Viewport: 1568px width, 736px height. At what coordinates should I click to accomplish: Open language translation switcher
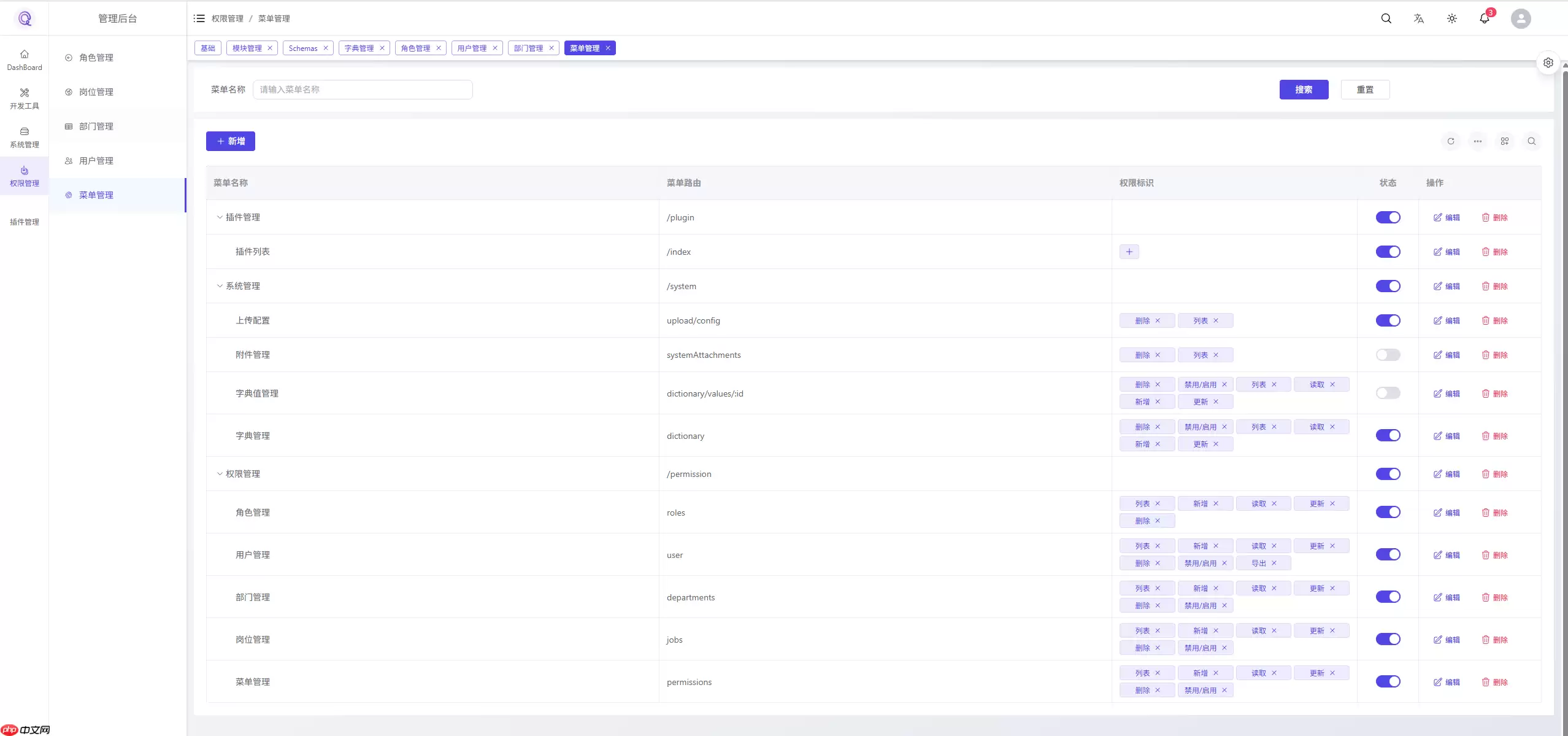tap(1419, 18)
